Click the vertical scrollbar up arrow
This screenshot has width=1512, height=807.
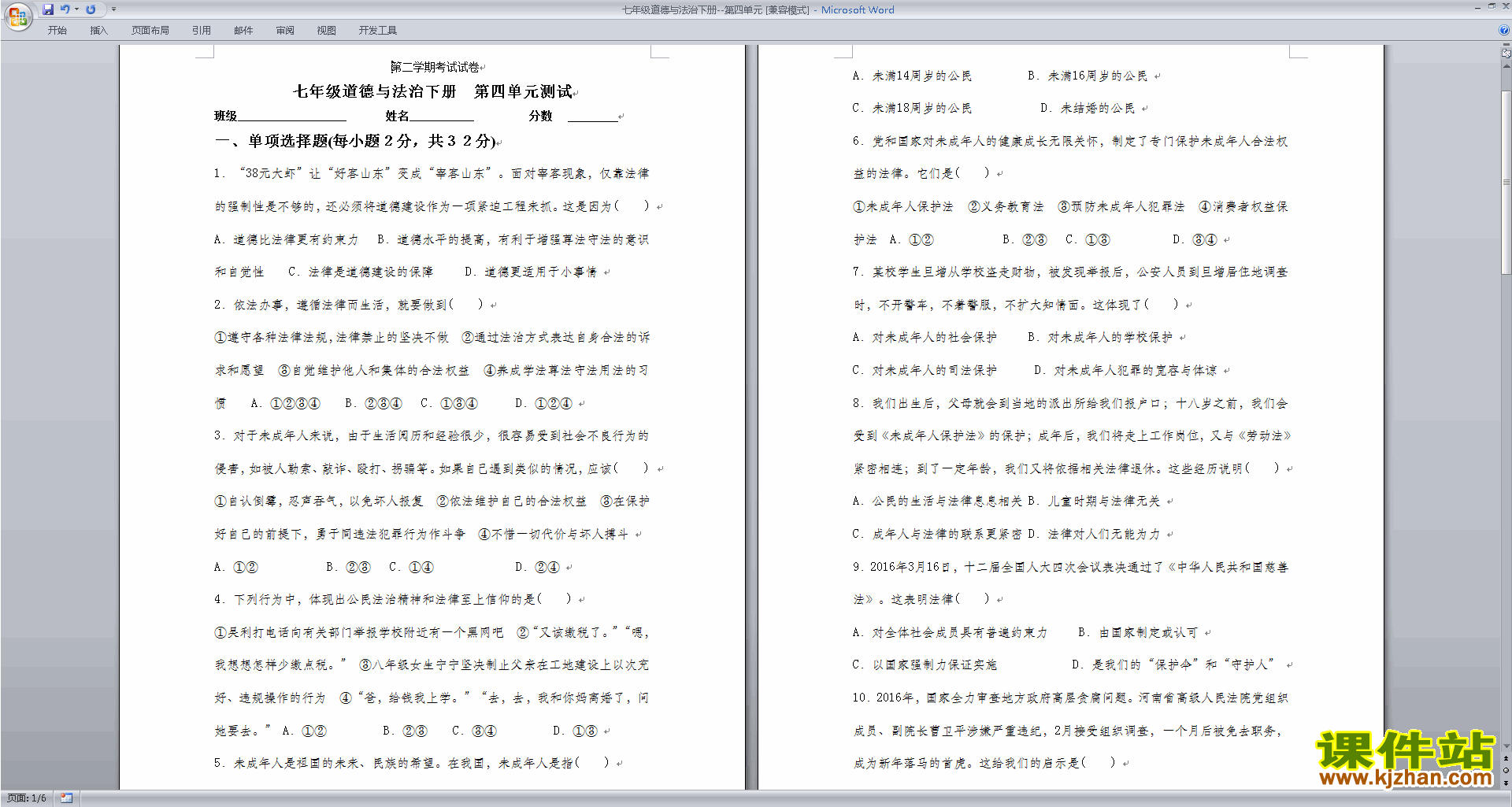(1506, 65)
